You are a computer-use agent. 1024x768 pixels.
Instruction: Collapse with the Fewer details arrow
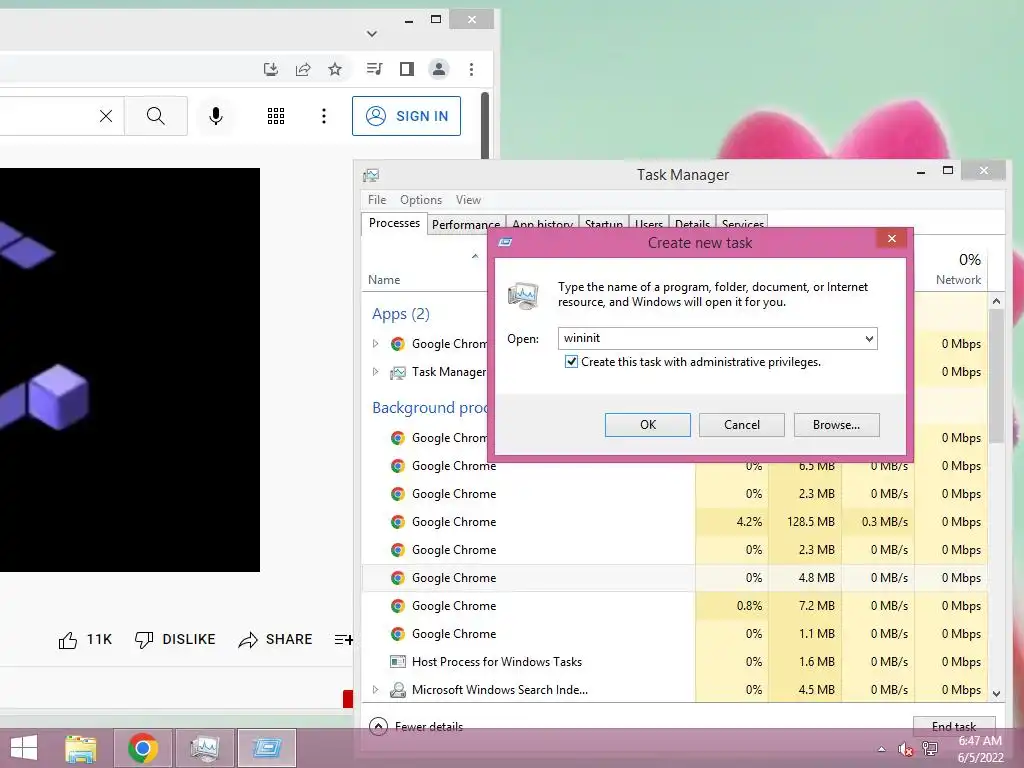pyautogui.click(x=378, y=726)
